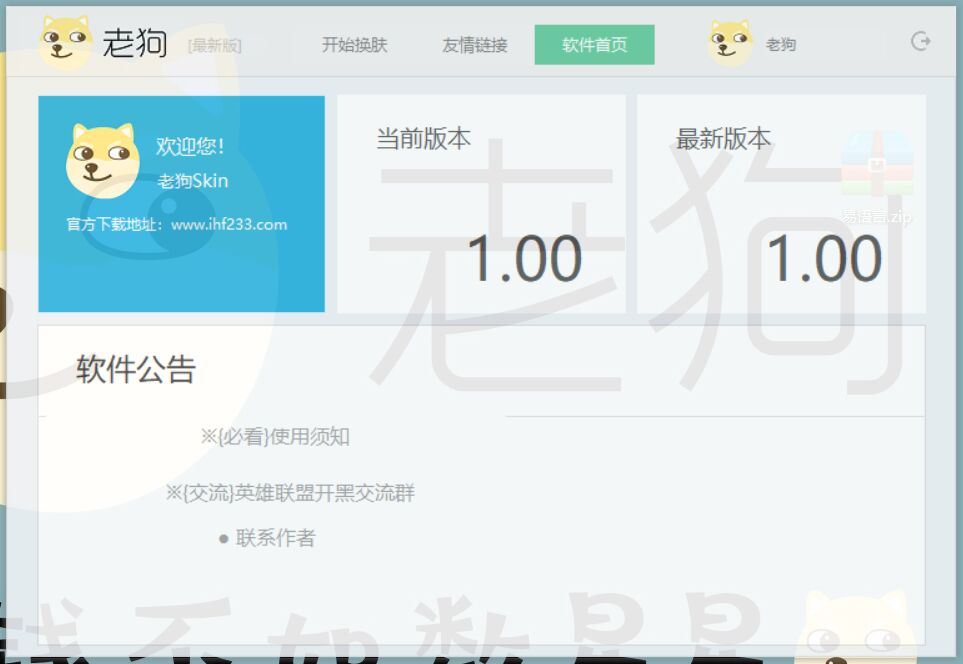Screen dimensions: 963x664
Task: Select the 软件首页 tab
Action: click(594, 44)
